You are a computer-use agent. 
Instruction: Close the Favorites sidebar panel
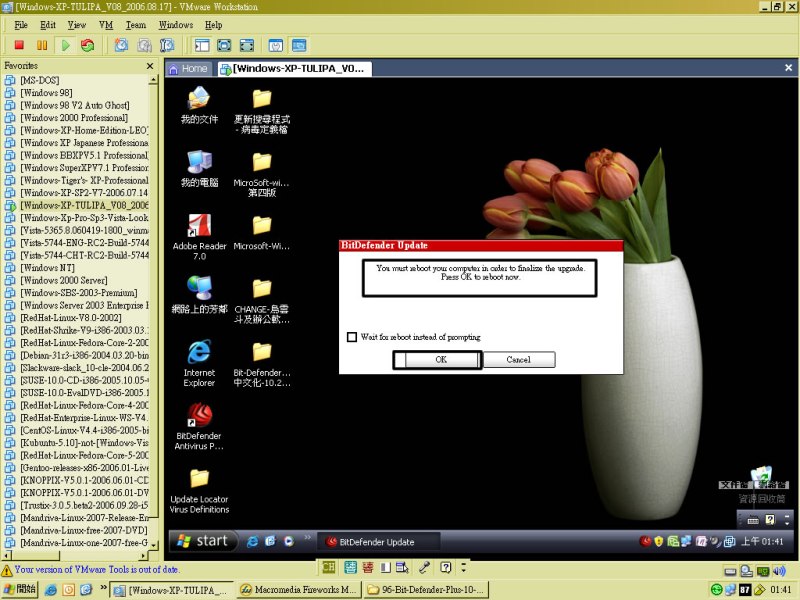[x=150, y=66]
